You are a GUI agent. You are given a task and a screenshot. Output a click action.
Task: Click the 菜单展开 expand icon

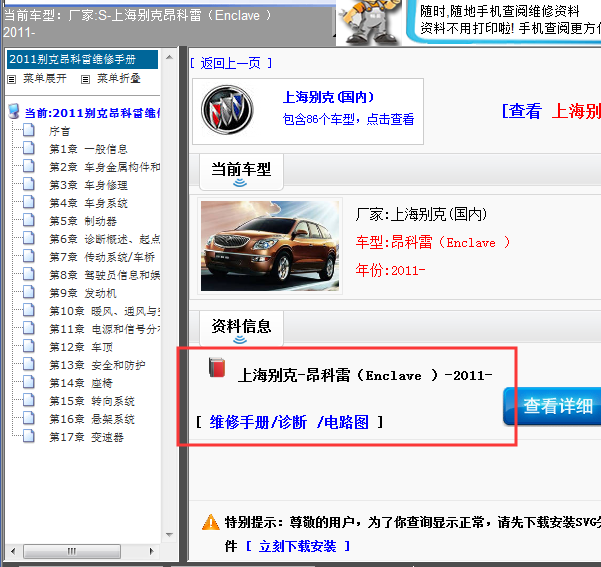[x=12, y=79]
